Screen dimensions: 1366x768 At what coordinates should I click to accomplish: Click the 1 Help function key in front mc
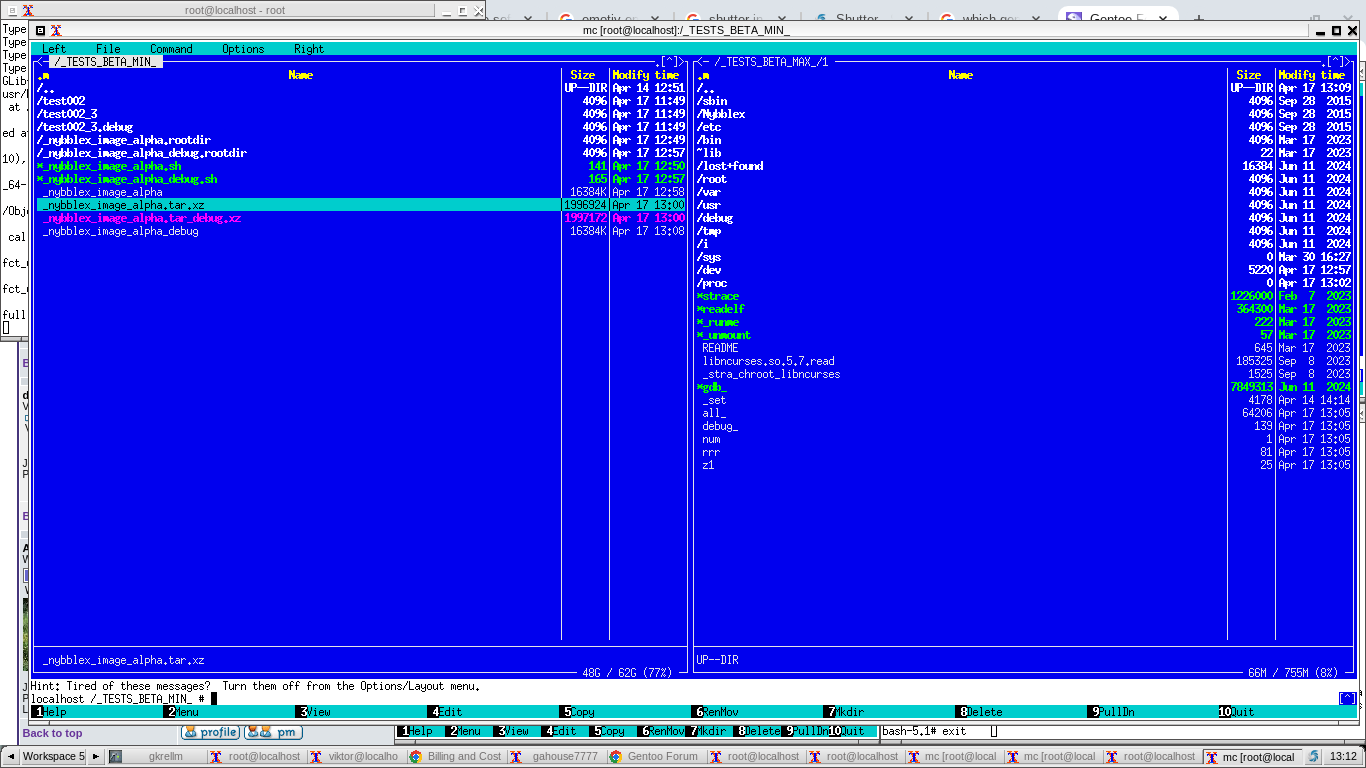tap(50, 712)
